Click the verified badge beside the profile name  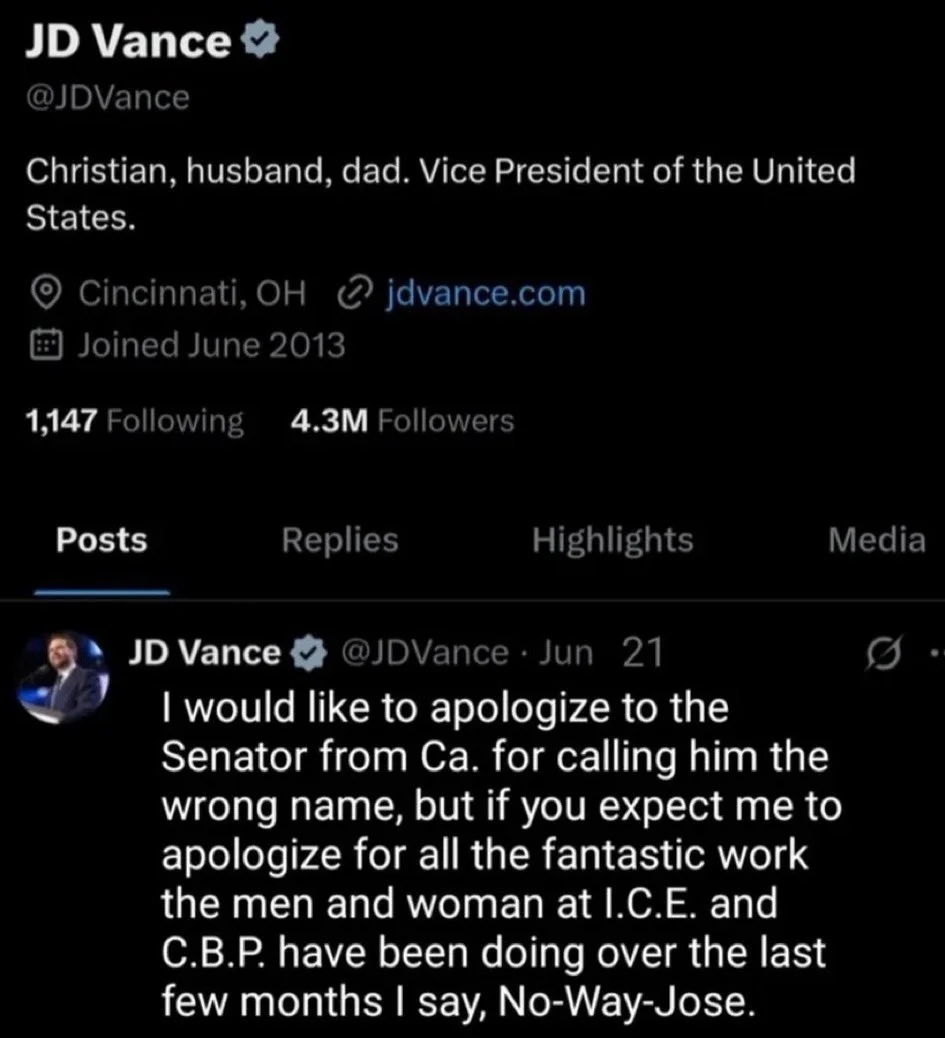(260, 42)
